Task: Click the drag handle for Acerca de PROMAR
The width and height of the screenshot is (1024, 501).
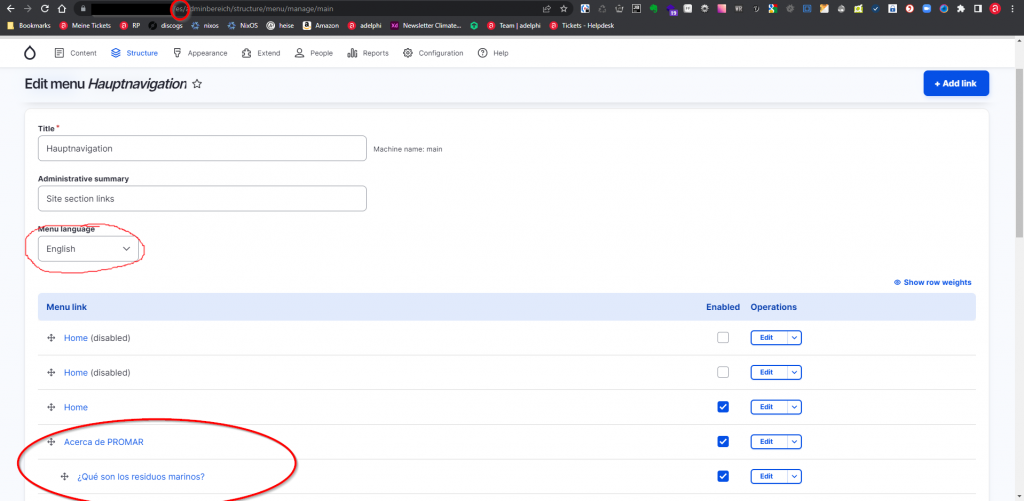Action: [50, 442]
